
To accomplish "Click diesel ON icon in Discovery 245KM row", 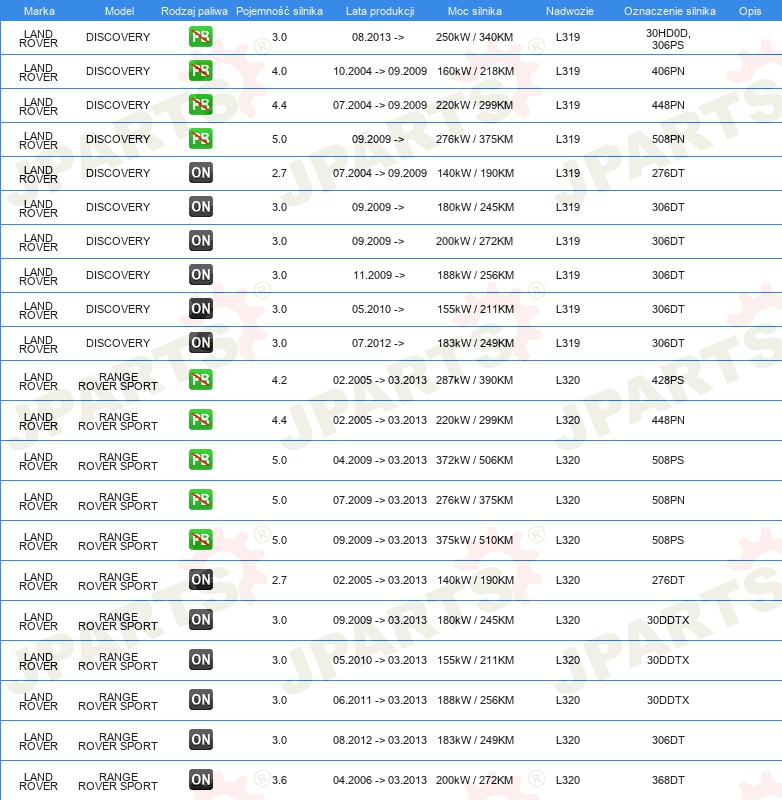I will pos(200,207).
